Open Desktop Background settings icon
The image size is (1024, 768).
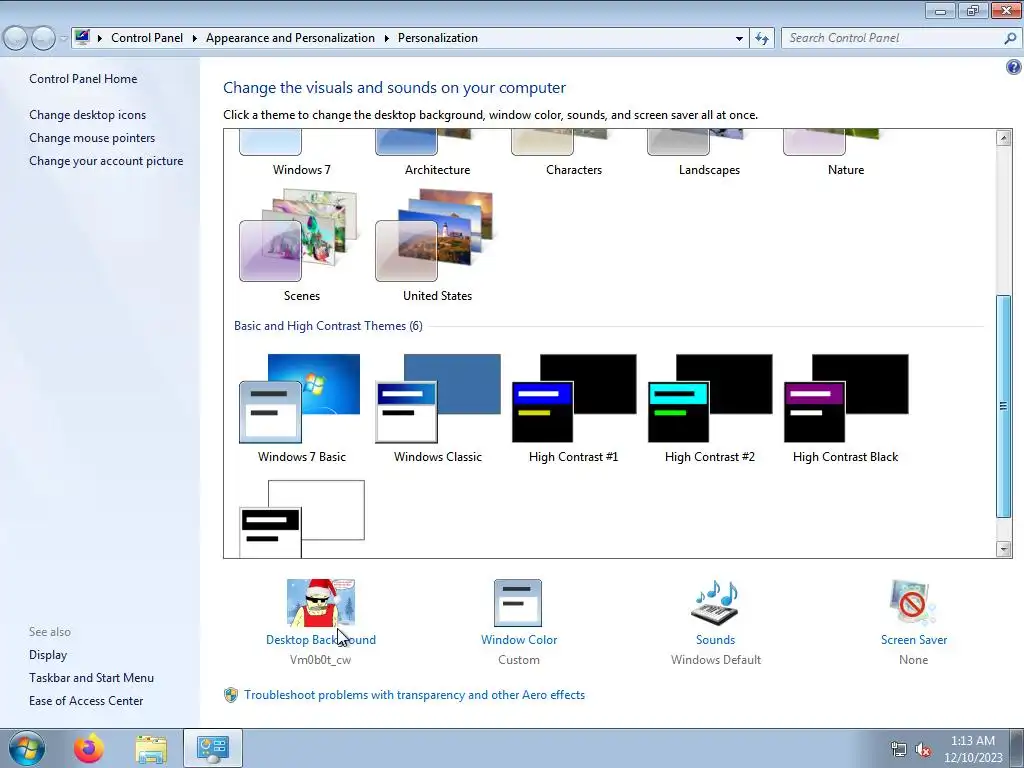pos(321,603)
